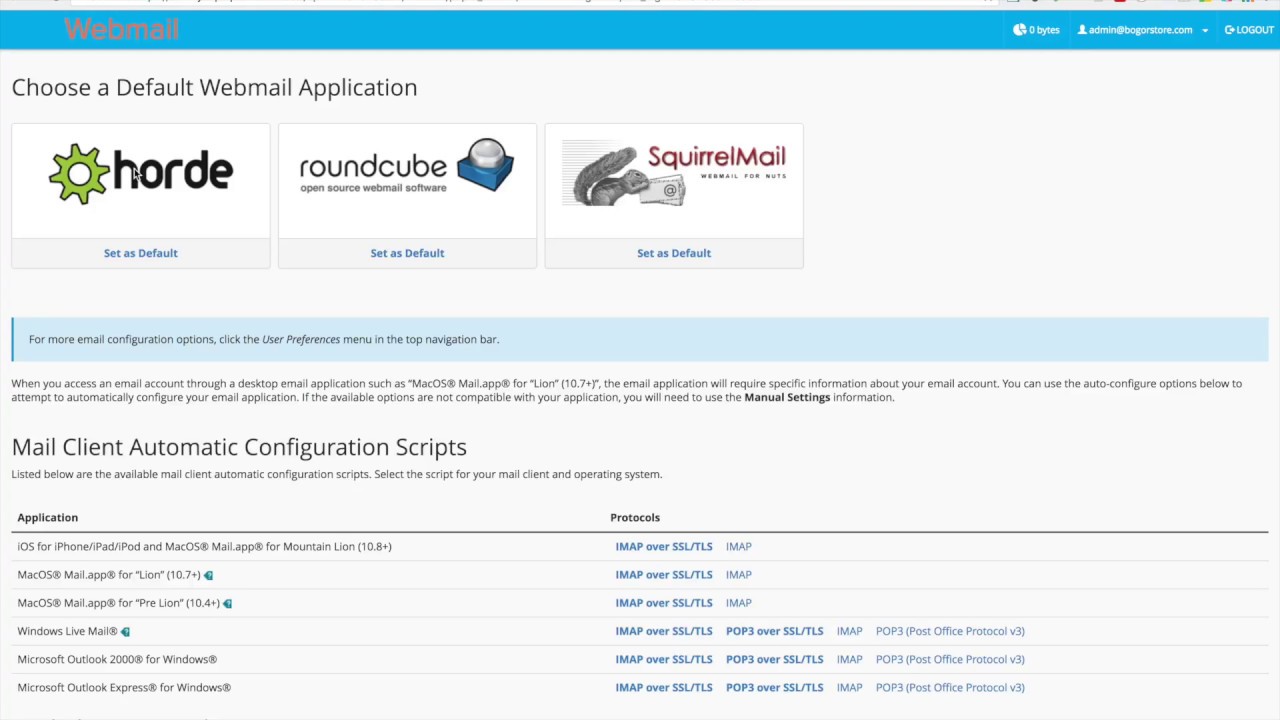1280x720 pixels.
Task: Click the "Protocols" column header
Action: (635, 517)
